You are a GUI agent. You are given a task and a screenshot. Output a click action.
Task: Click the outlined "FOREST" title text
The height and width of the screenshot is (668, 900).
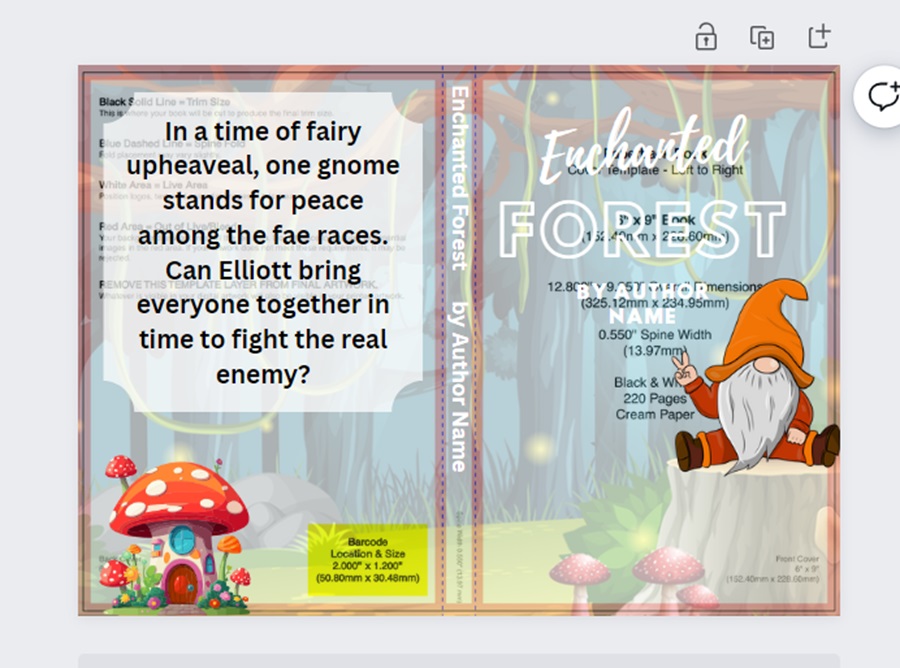(x=642, y=229)
